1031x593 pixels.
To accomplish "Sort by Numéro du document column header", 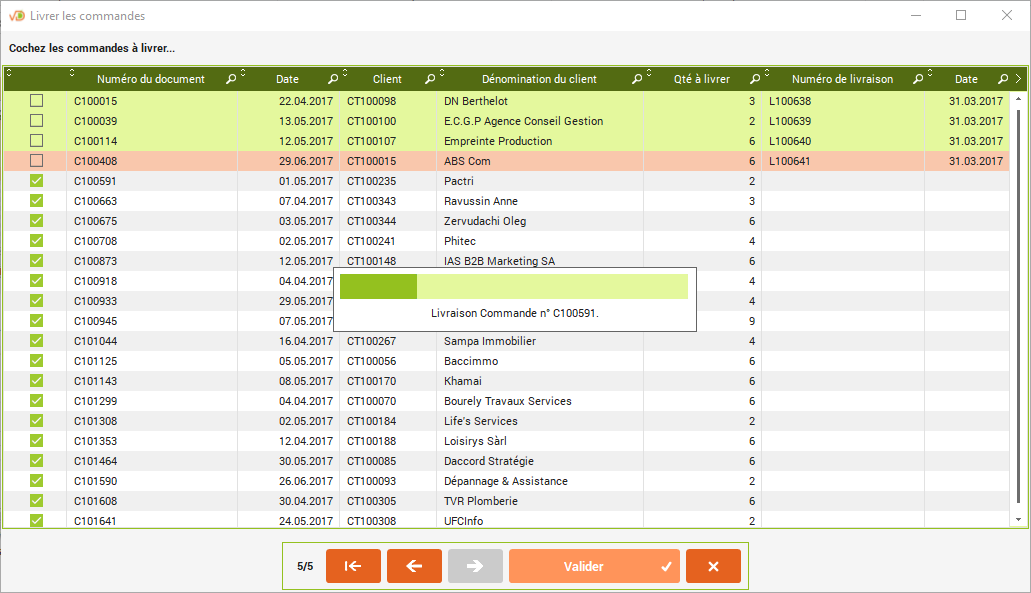I will [150, 79].
